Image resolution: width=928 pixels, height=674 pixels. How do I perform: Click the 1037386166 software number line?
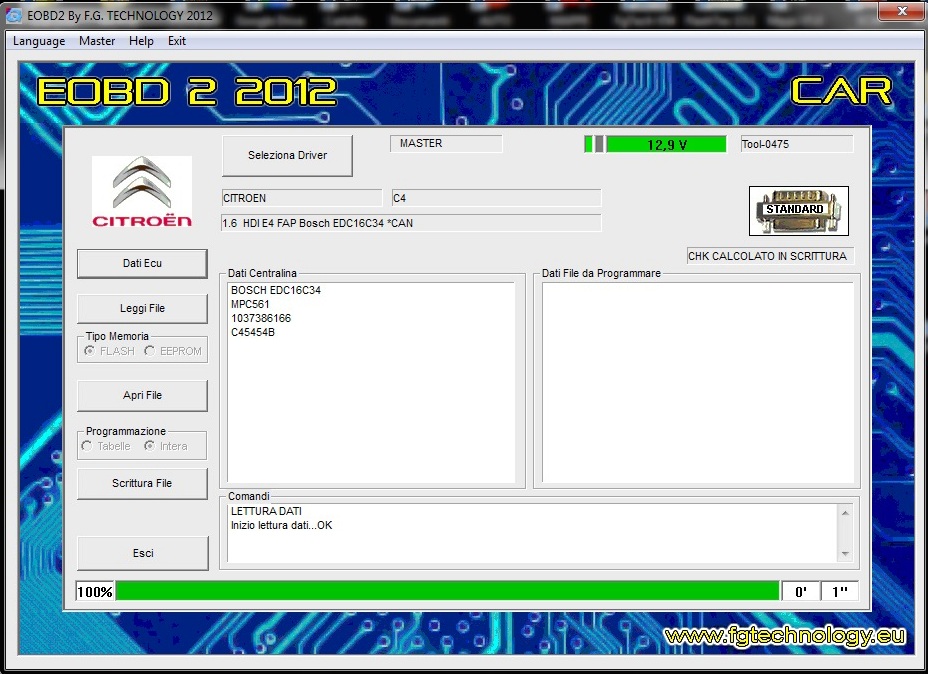click(261, 318)
